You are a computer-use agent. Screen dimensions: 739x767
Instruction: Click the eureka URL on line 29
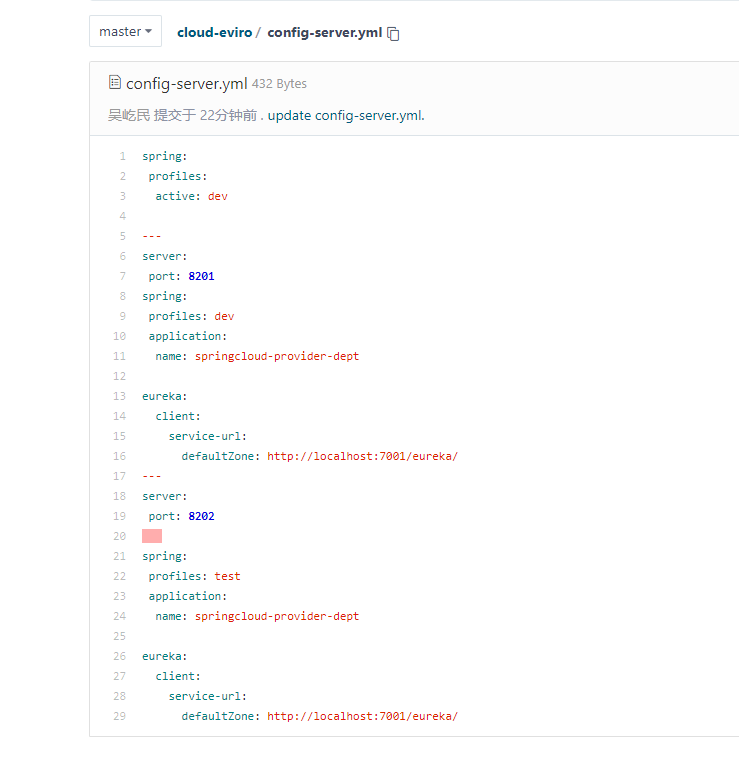point(362,716)
